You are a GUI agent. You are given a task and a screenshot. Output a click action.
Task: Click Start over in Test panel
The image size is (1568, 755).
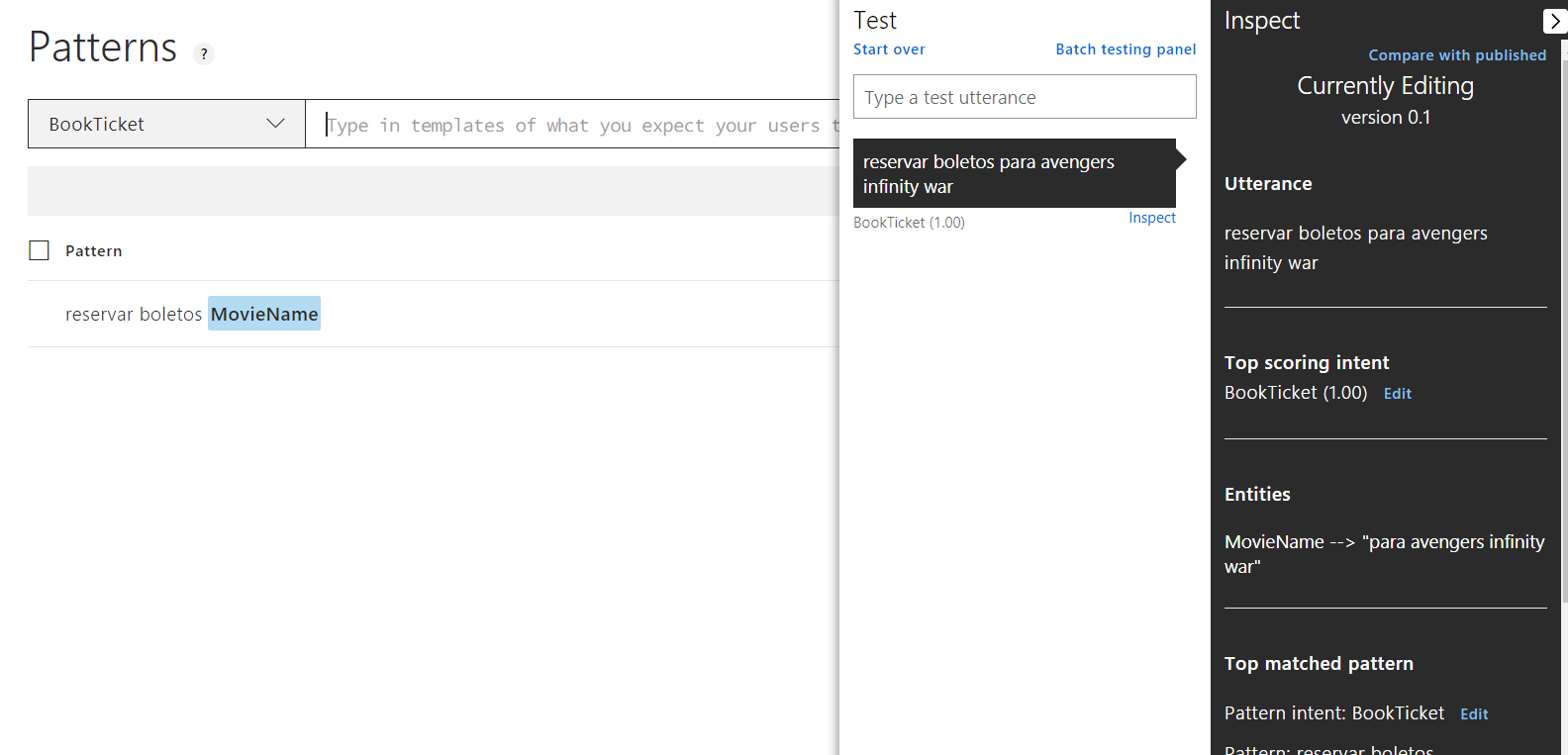(x=889, y=49)
